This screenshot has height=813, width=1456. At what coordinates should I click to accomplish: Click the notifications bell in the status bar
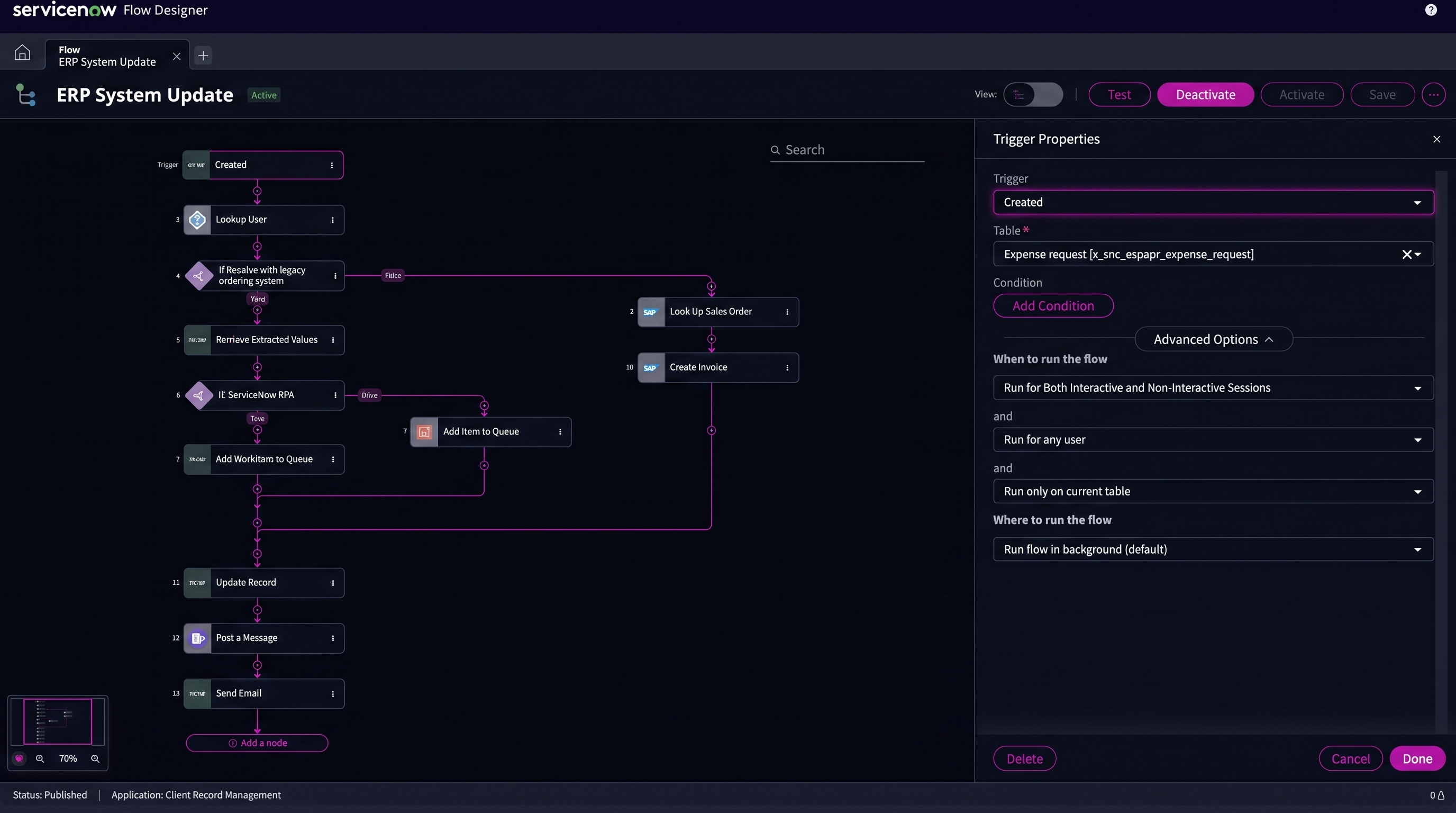1441,796
